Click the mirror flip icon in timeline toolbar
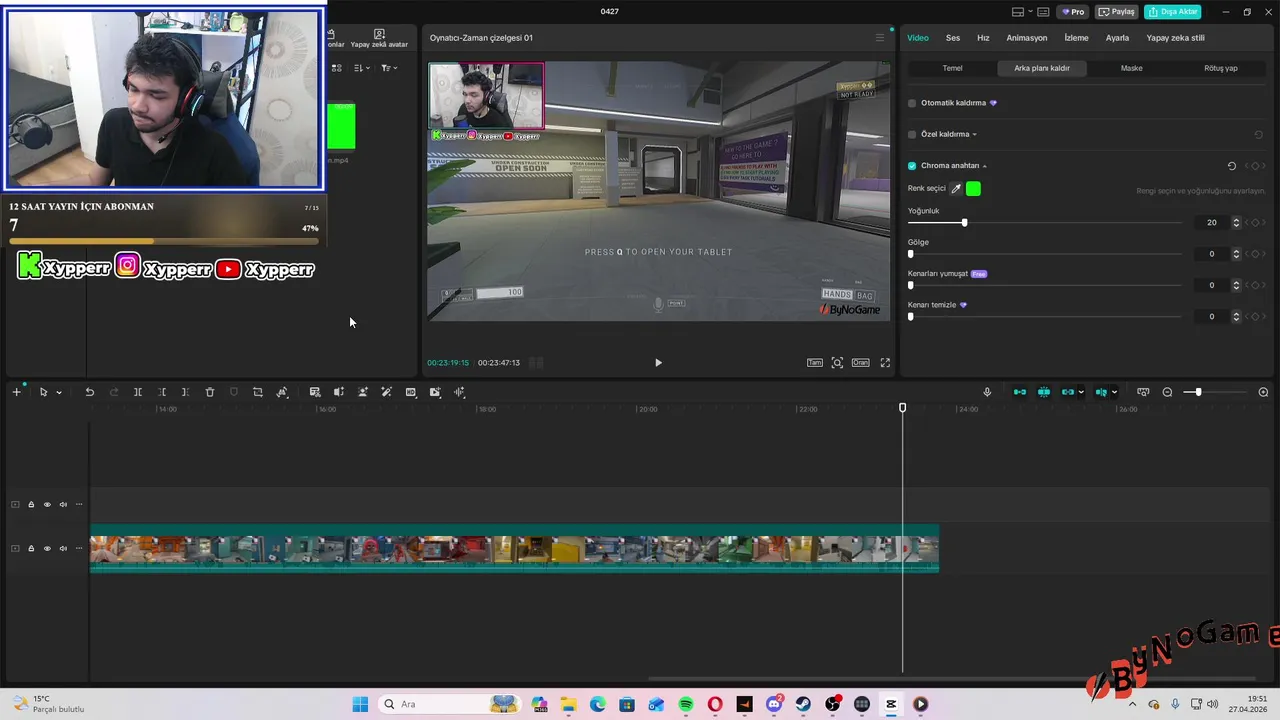This screenshot has width=1280, height=720. pos(339,392)
